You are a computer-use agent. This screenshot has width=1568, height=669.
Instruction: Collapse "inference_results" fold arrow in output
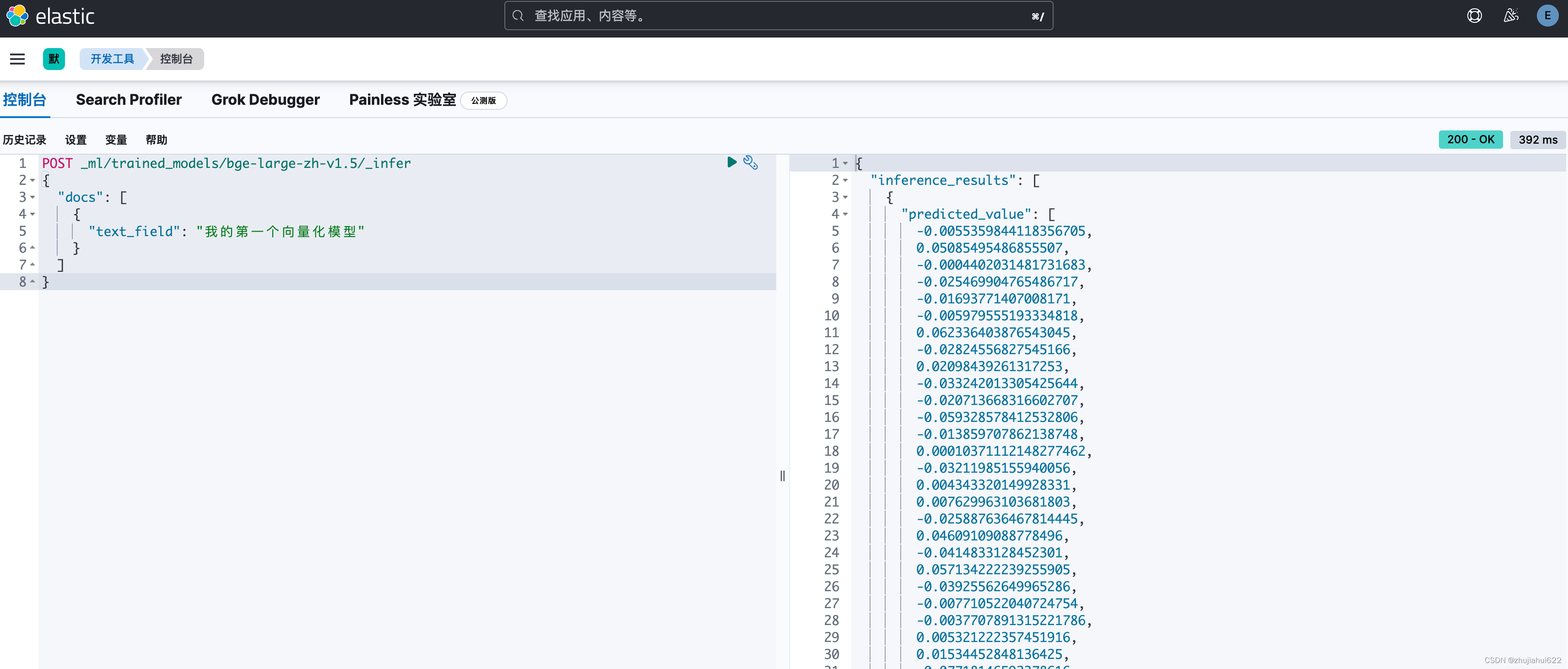point(845,180)
